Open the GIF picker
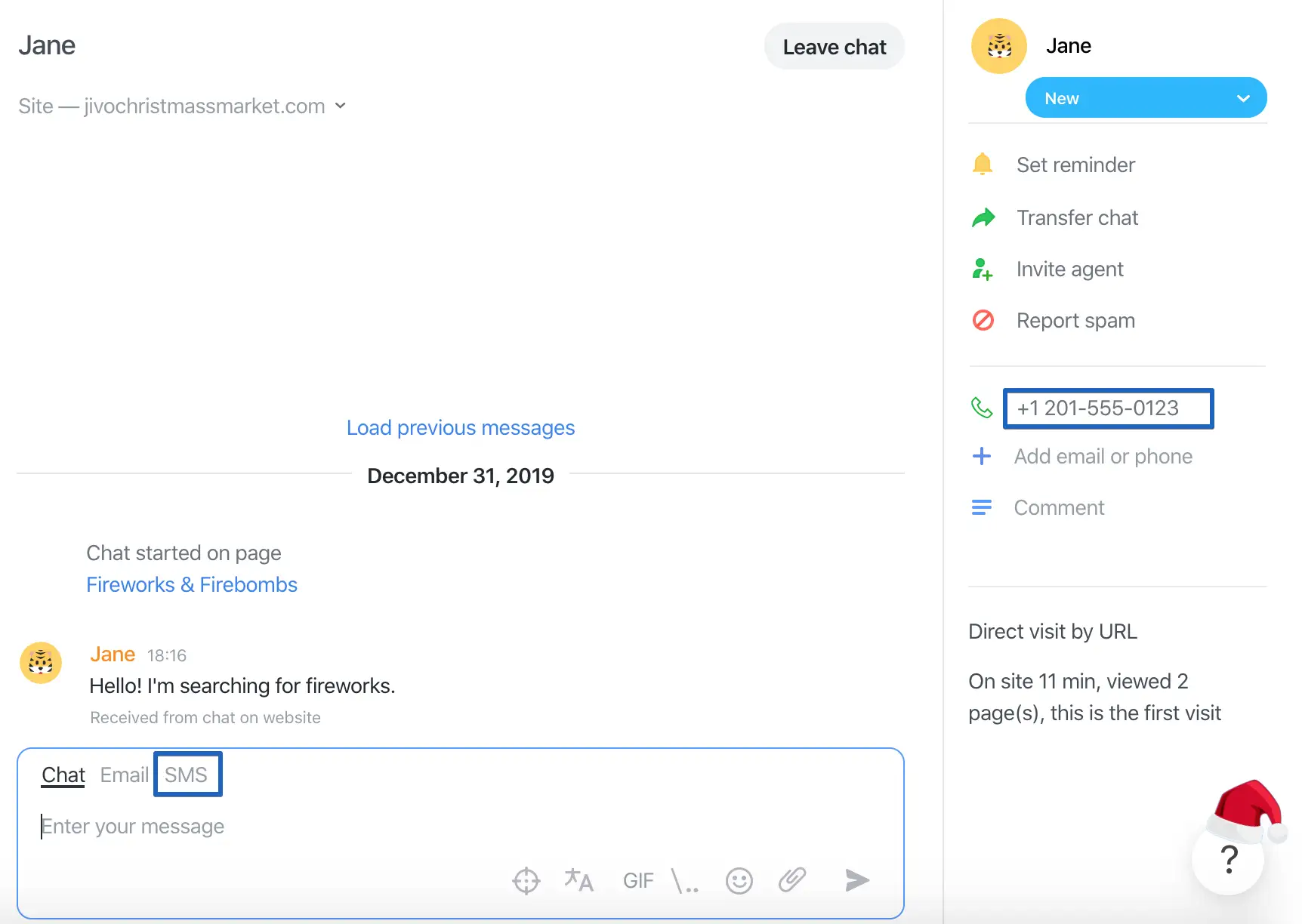Viewport: 1302px width, 924px height. click(x=638, y=880)
